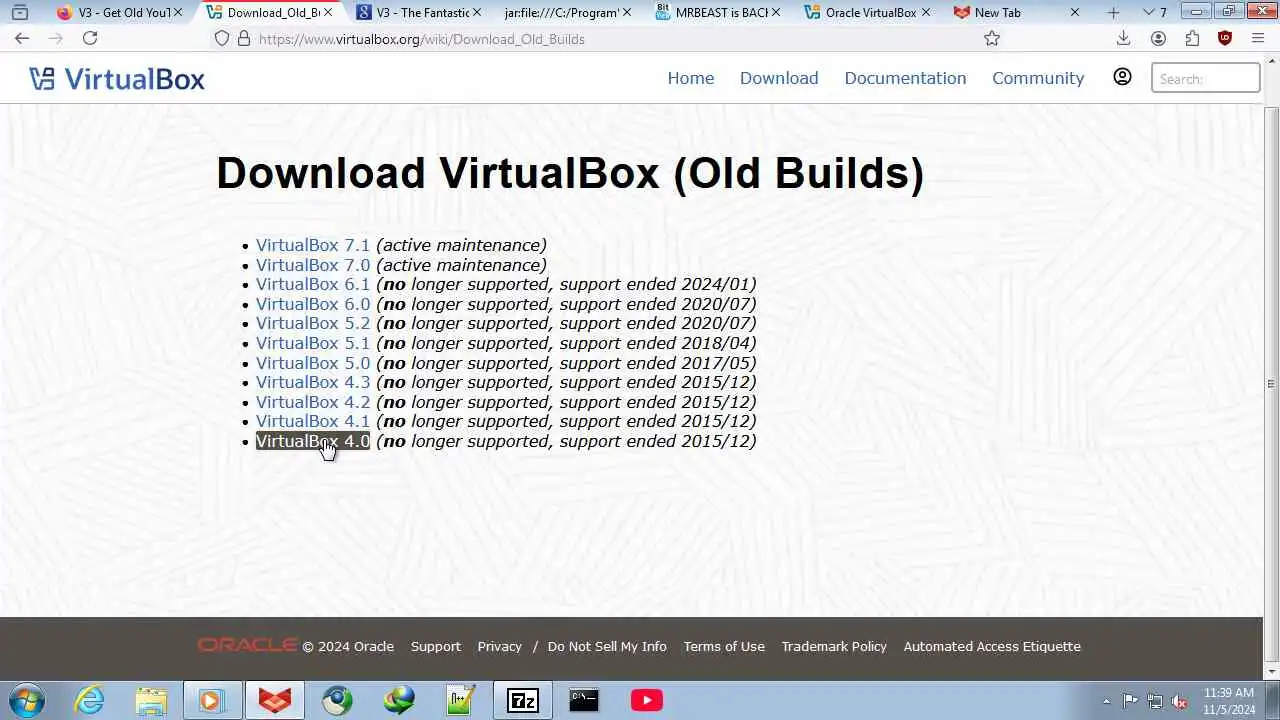
Task: Open the Home nav link
Action: pyautogui.click(x=691, y=78)
